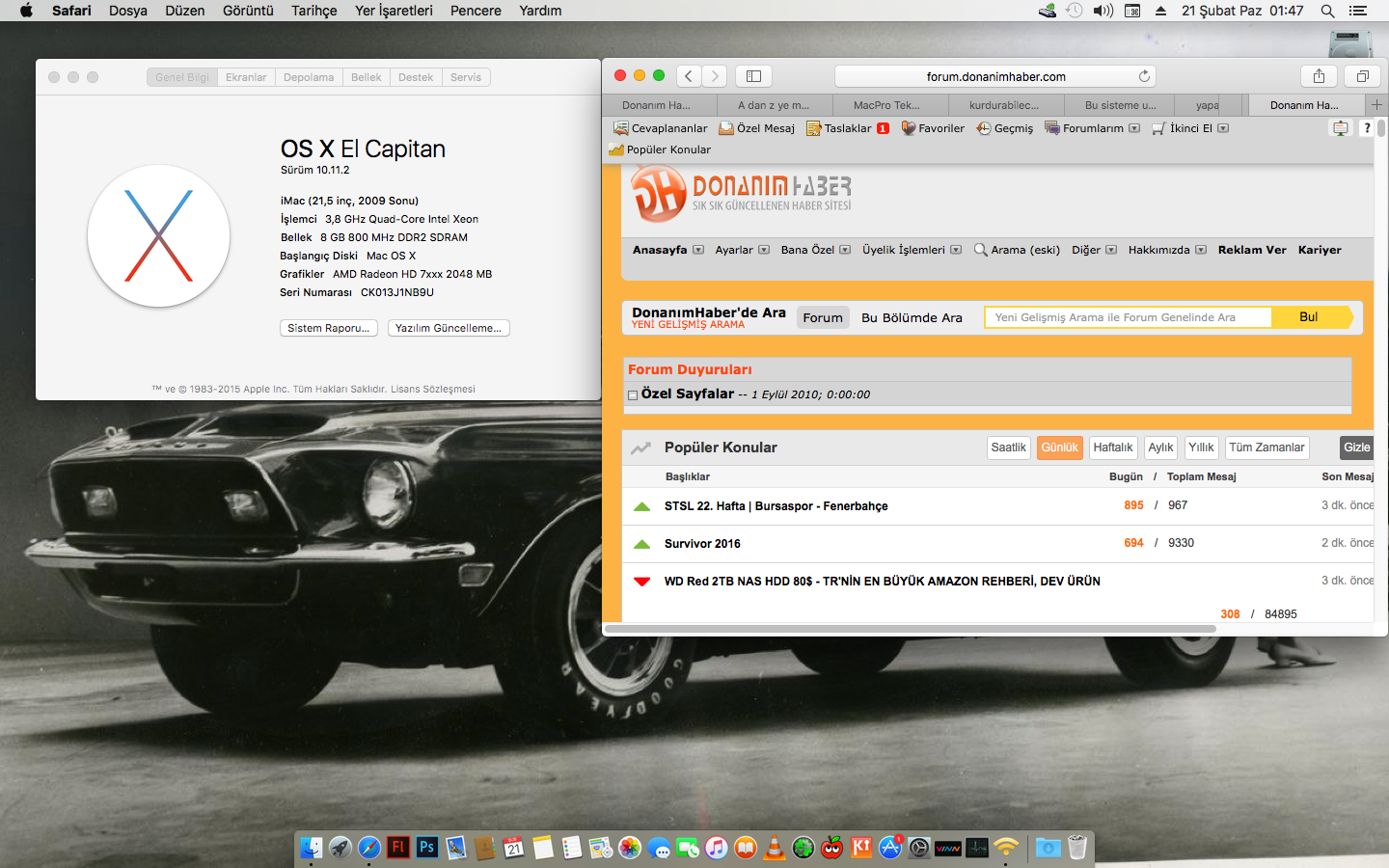Select the Forum search scope
Image resolution: width=1389 pixels, height=868 pixels.
(823, 317)
